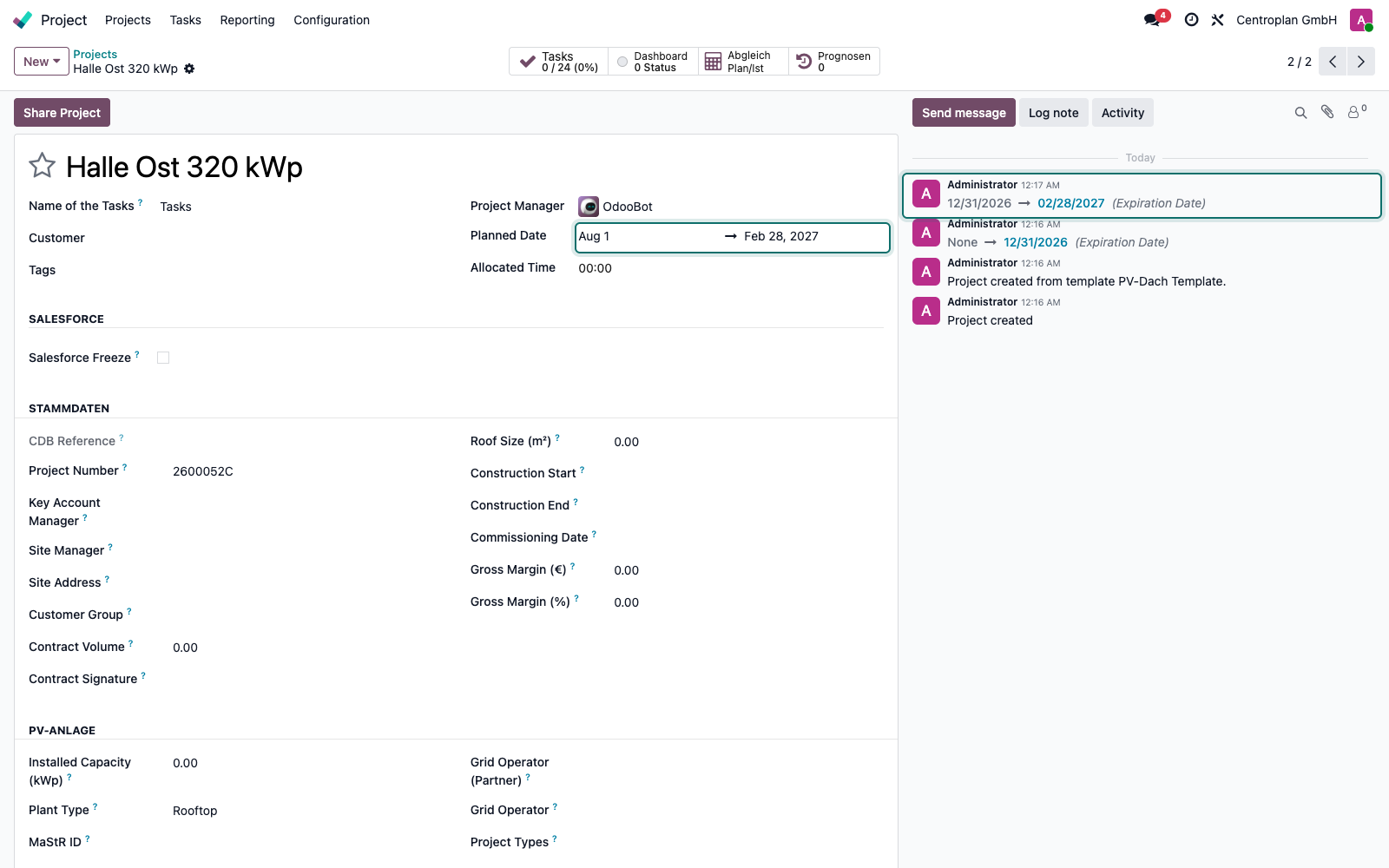Open the activities clock icon
The image size is (1389, 868).
click(x=1192, y=20)
